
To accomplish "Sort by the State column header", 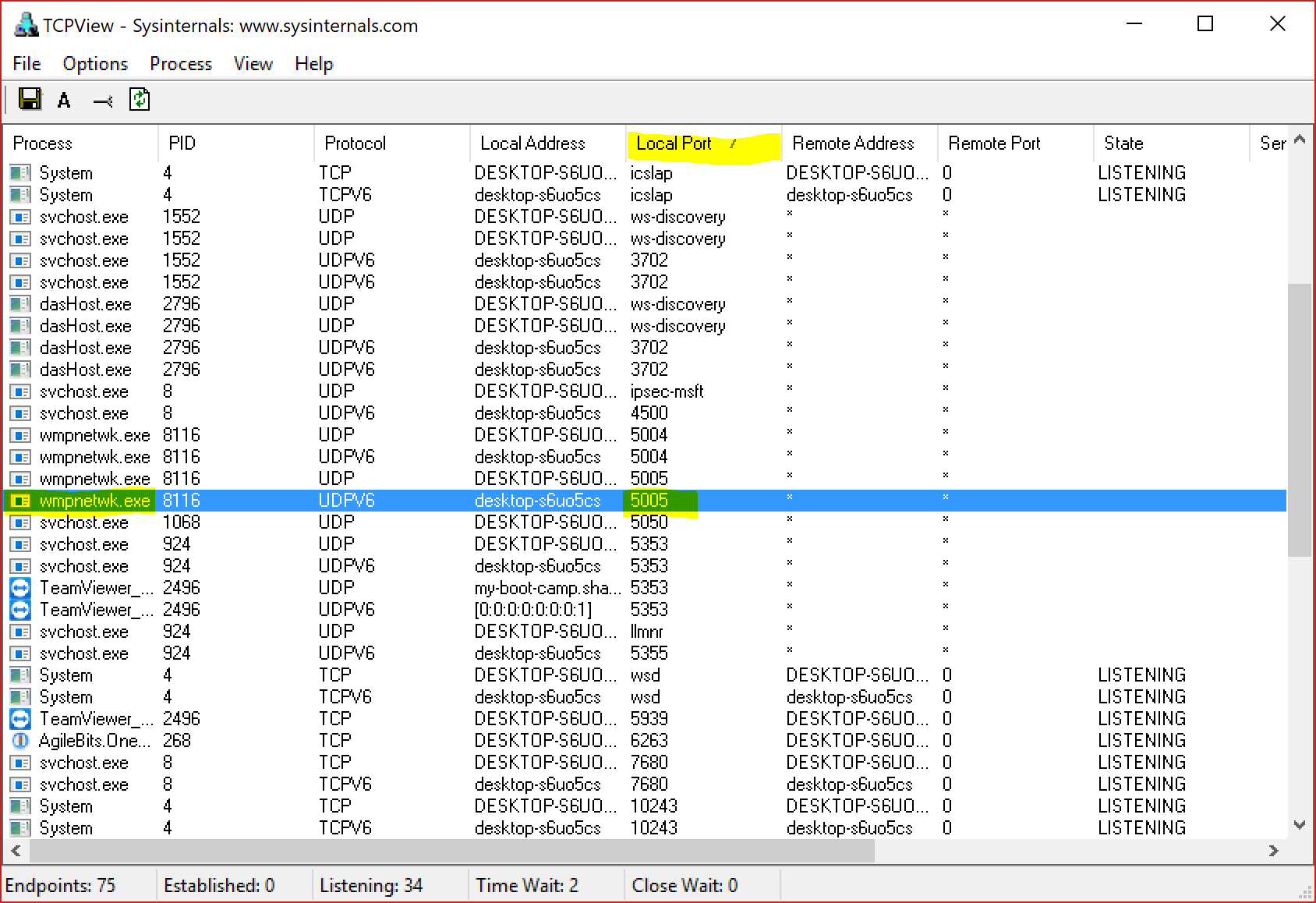I will pos(1172,143).
